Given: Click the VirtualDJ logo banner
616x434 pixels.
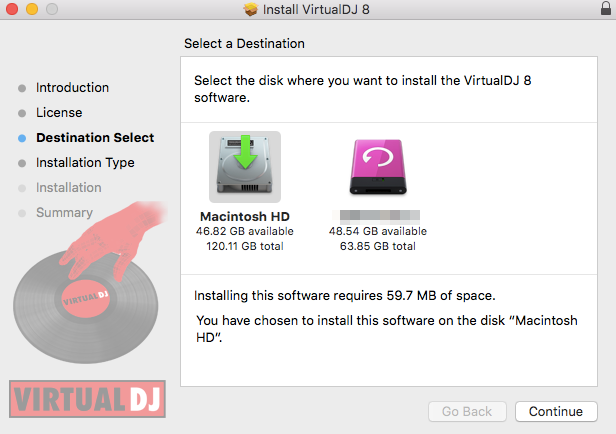Looking at the screenshot, I should pos(87,399).
